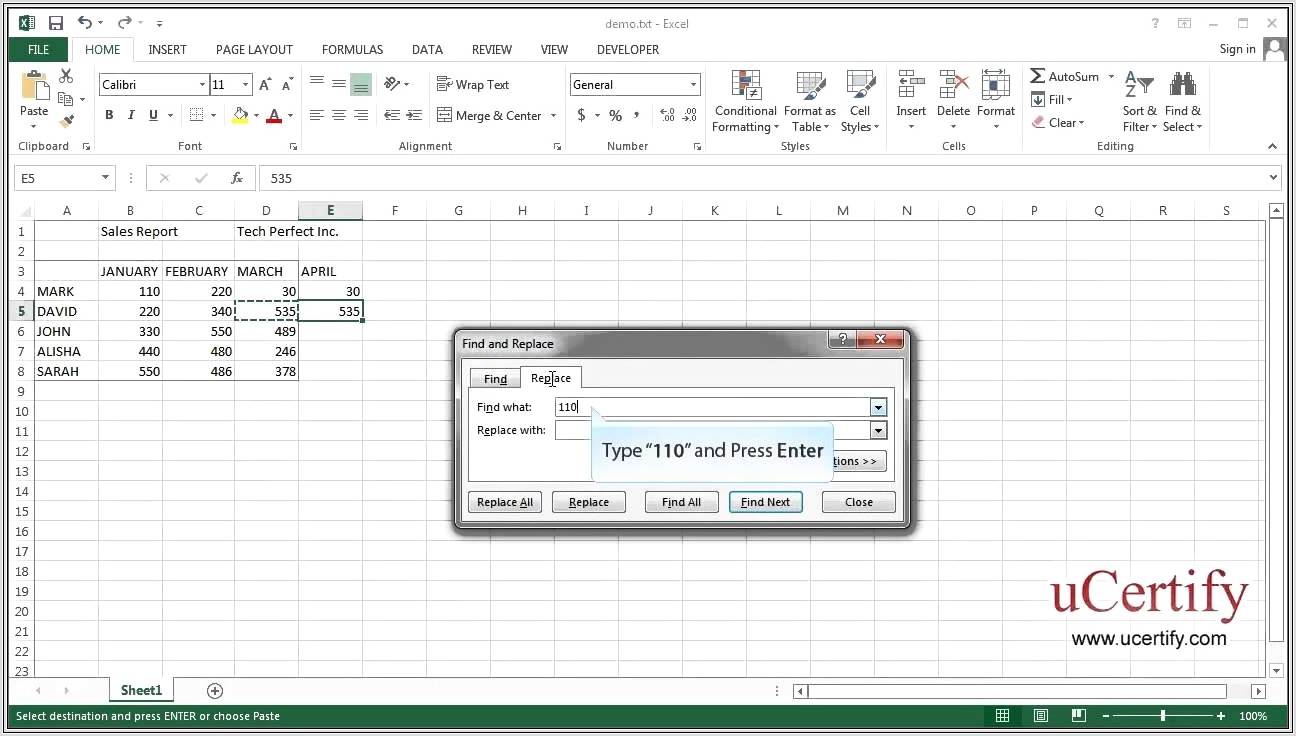Click the Accounting dollar format icon

coord(581,115)
